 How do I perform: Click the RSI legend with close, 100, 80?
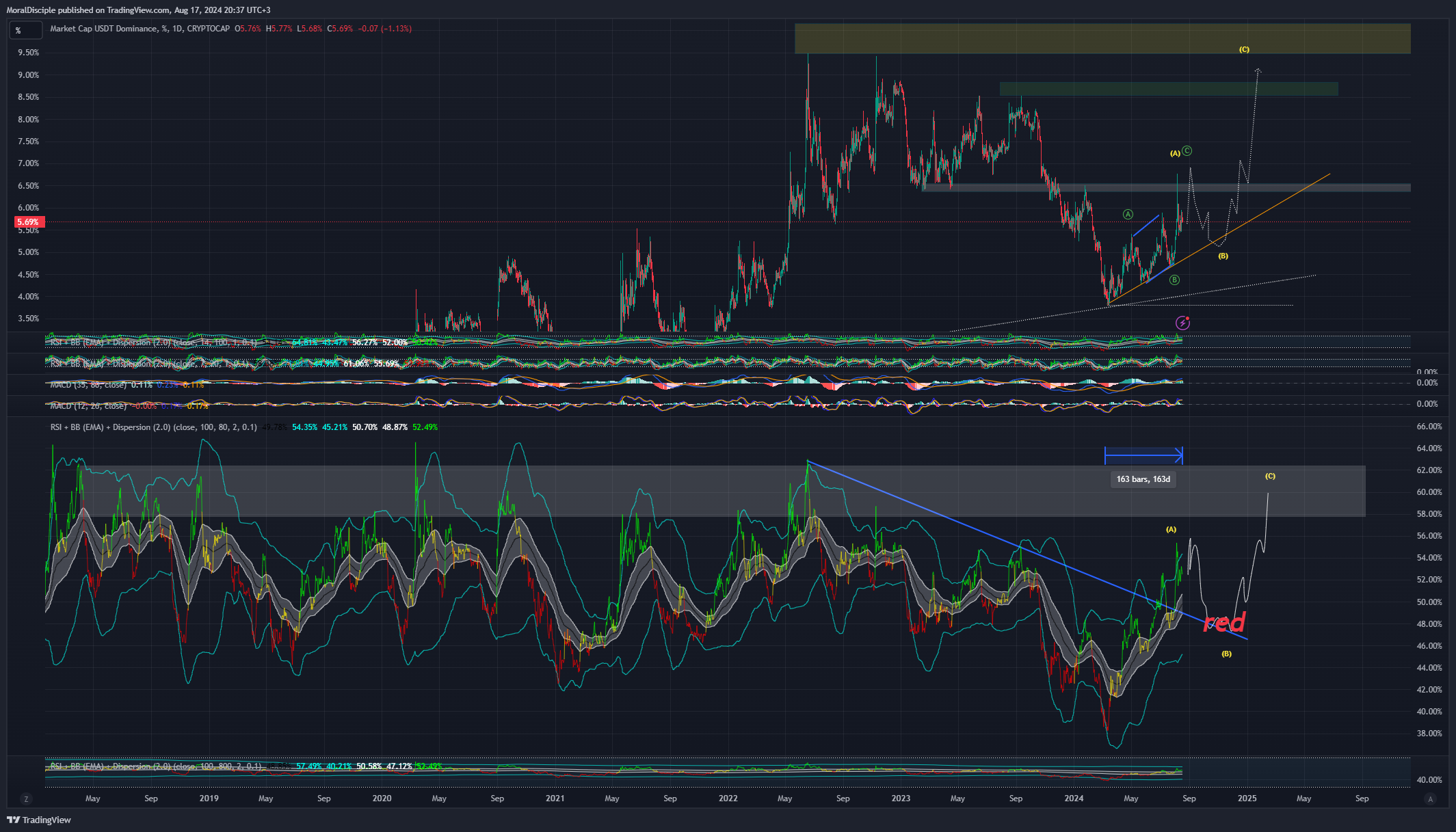coord(154,427)
